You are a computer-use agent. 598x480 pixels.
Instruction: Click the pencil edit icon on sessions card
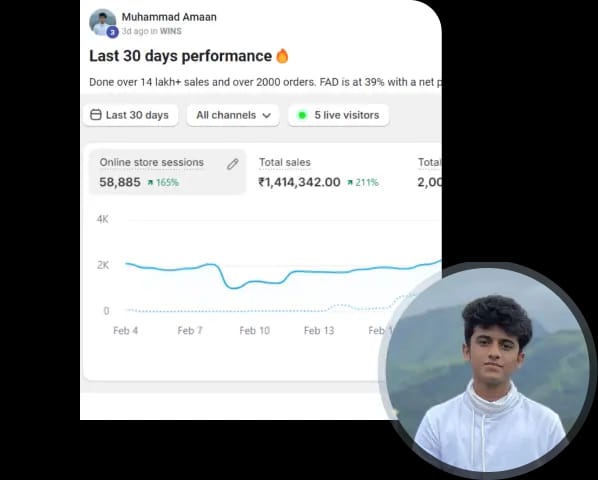[233, 164]
